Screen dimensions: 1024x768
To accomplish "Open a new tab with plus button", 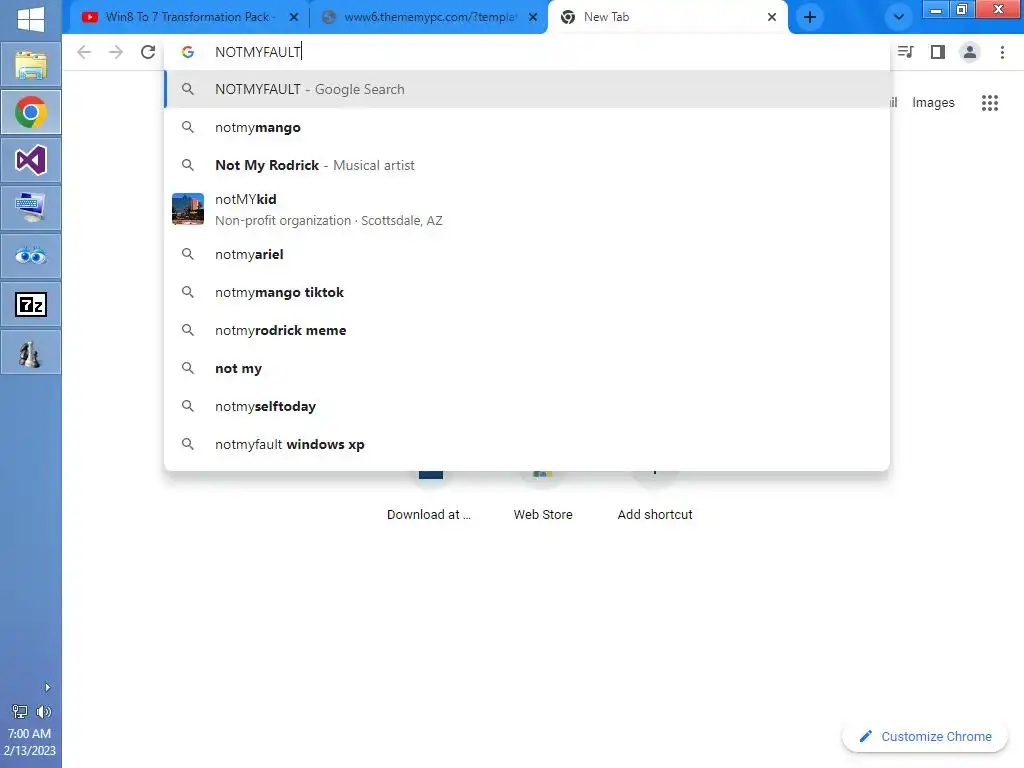I will point(810,17).
